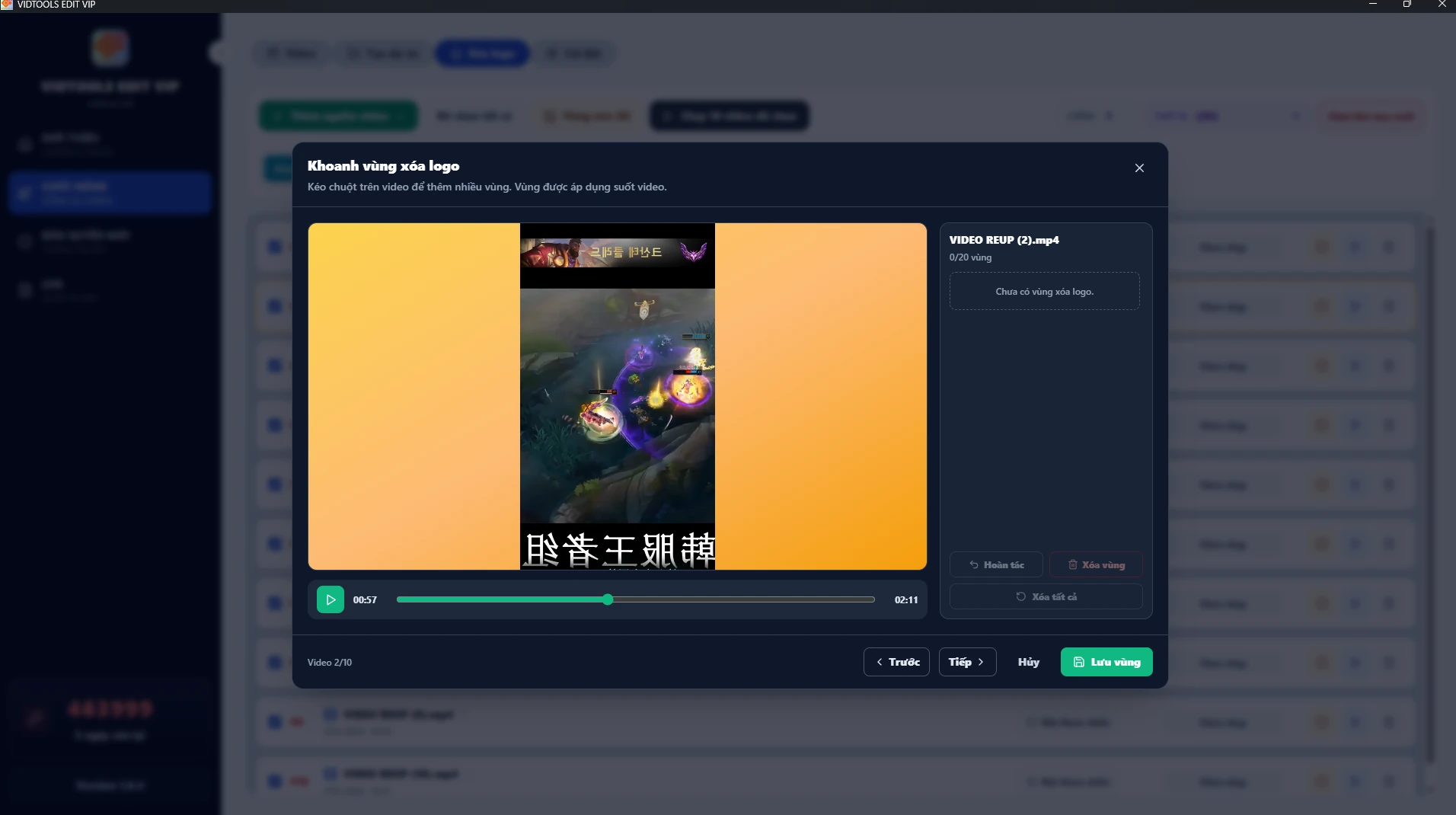Cancel with the Hủy button

click(1028, 662)
